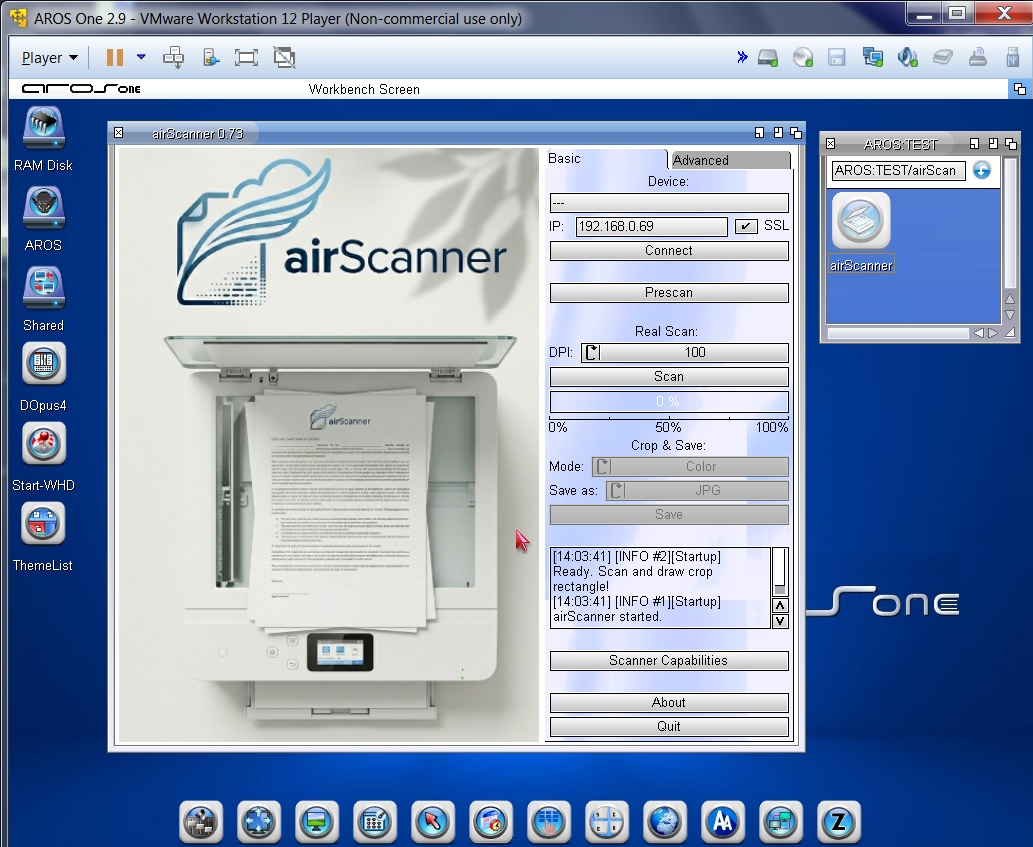Click log text 'airScanner started.'

click(x=607, y=617)
